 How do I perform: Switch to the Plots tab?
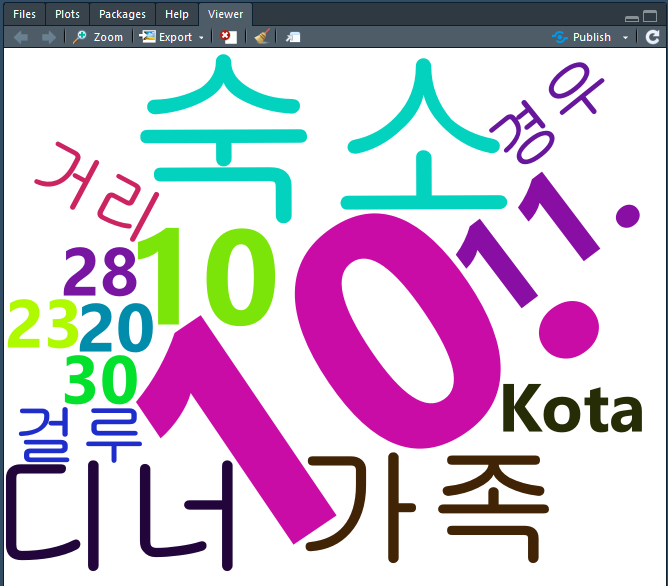point(67,14)
